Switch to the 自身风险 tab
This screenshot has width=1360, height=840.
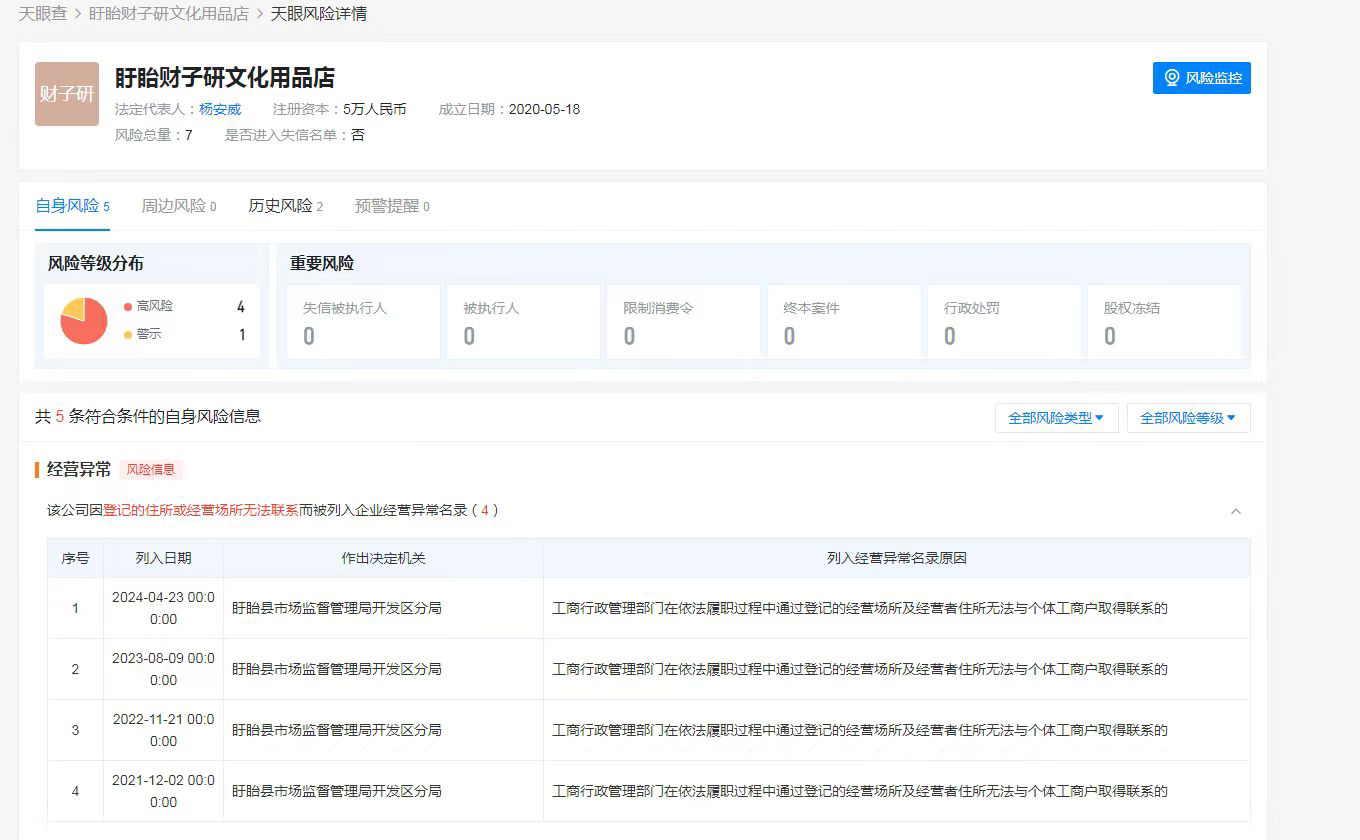tap(72, 206)
